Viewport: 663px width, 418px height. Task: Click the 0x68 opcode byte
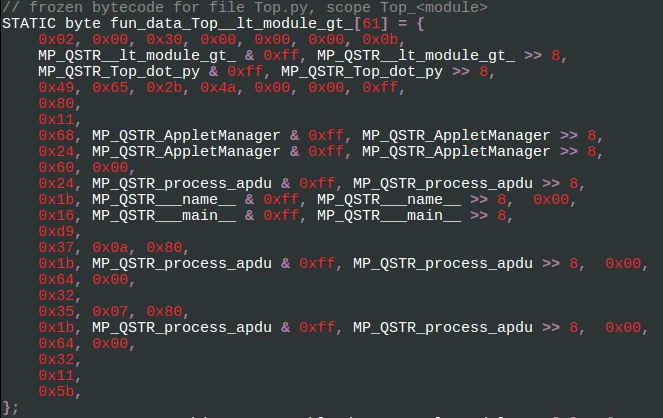pos(56,136)
